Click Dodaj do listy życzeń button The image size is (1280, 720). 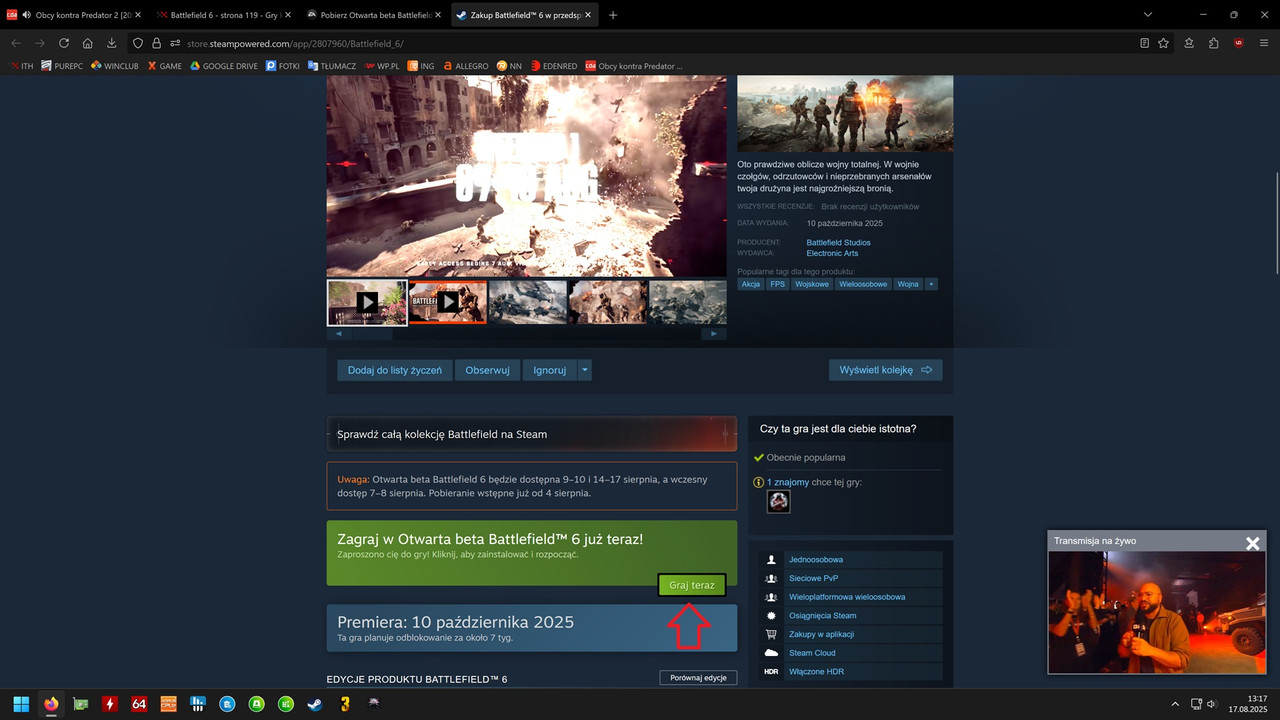[395, 370]
